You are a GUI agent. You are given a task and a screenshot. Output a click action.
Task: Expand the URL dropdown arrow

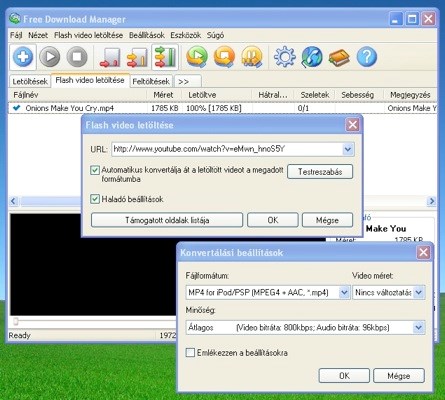[348, 149]
